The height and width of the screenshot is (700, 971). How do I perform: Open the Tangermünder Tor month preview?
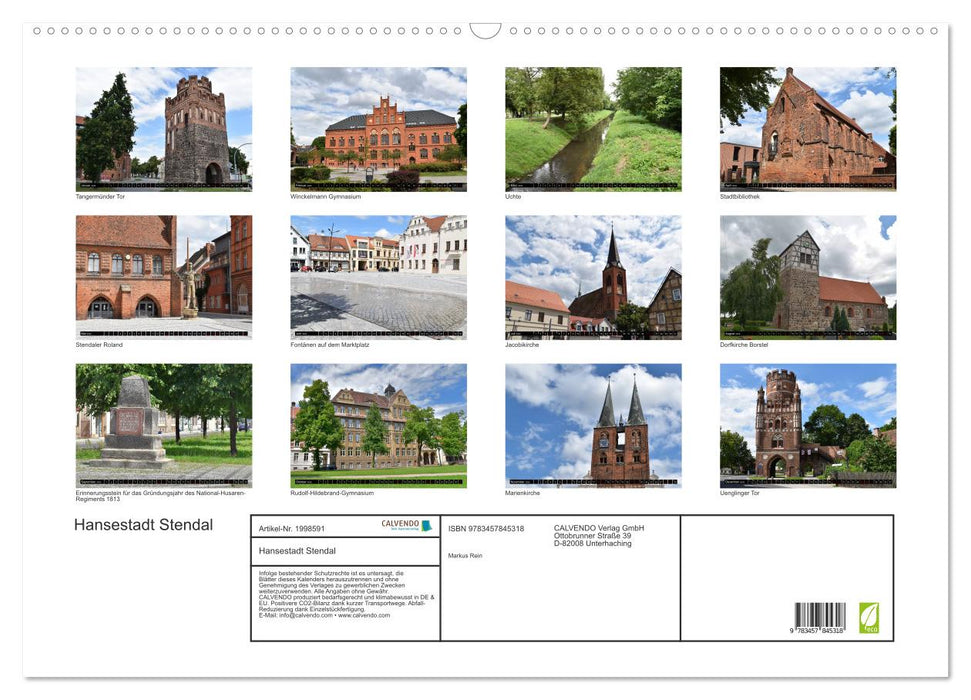[164, 123]
